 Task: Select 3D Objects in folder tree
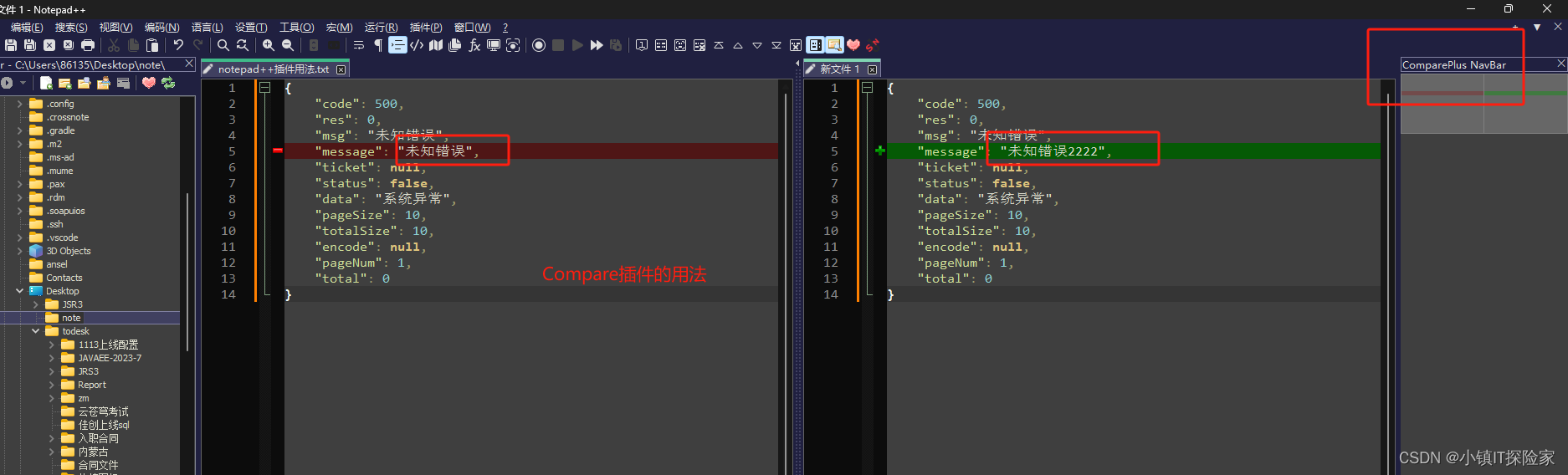[69, 251]
